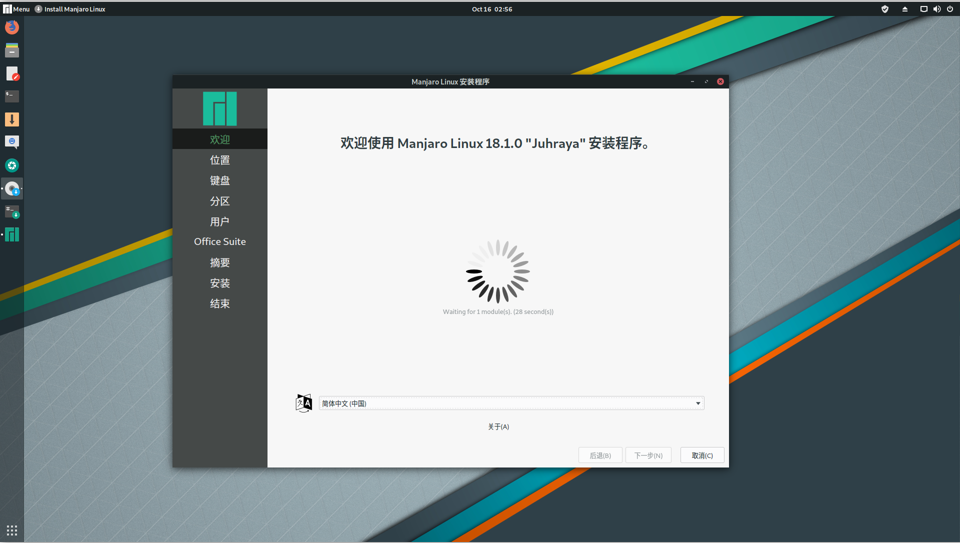Click the shield update tray icon

click(x=885, y=9)
